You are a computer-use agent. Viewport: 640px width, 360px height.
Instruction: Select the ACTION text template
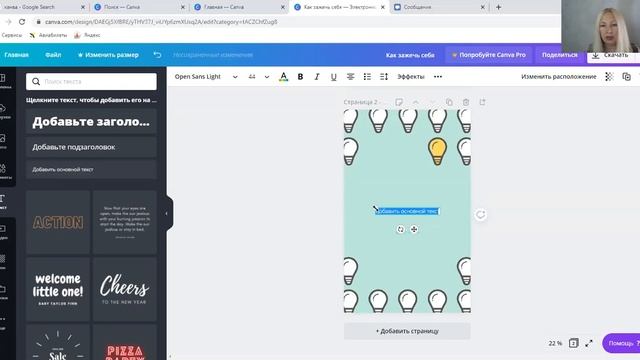click(58, 222)
